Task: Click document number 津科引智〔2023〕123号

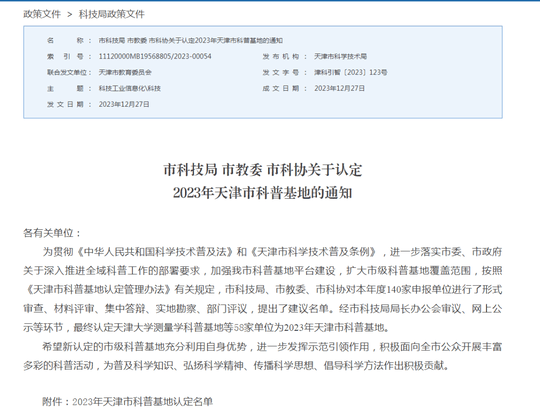Action: point(351,72)
